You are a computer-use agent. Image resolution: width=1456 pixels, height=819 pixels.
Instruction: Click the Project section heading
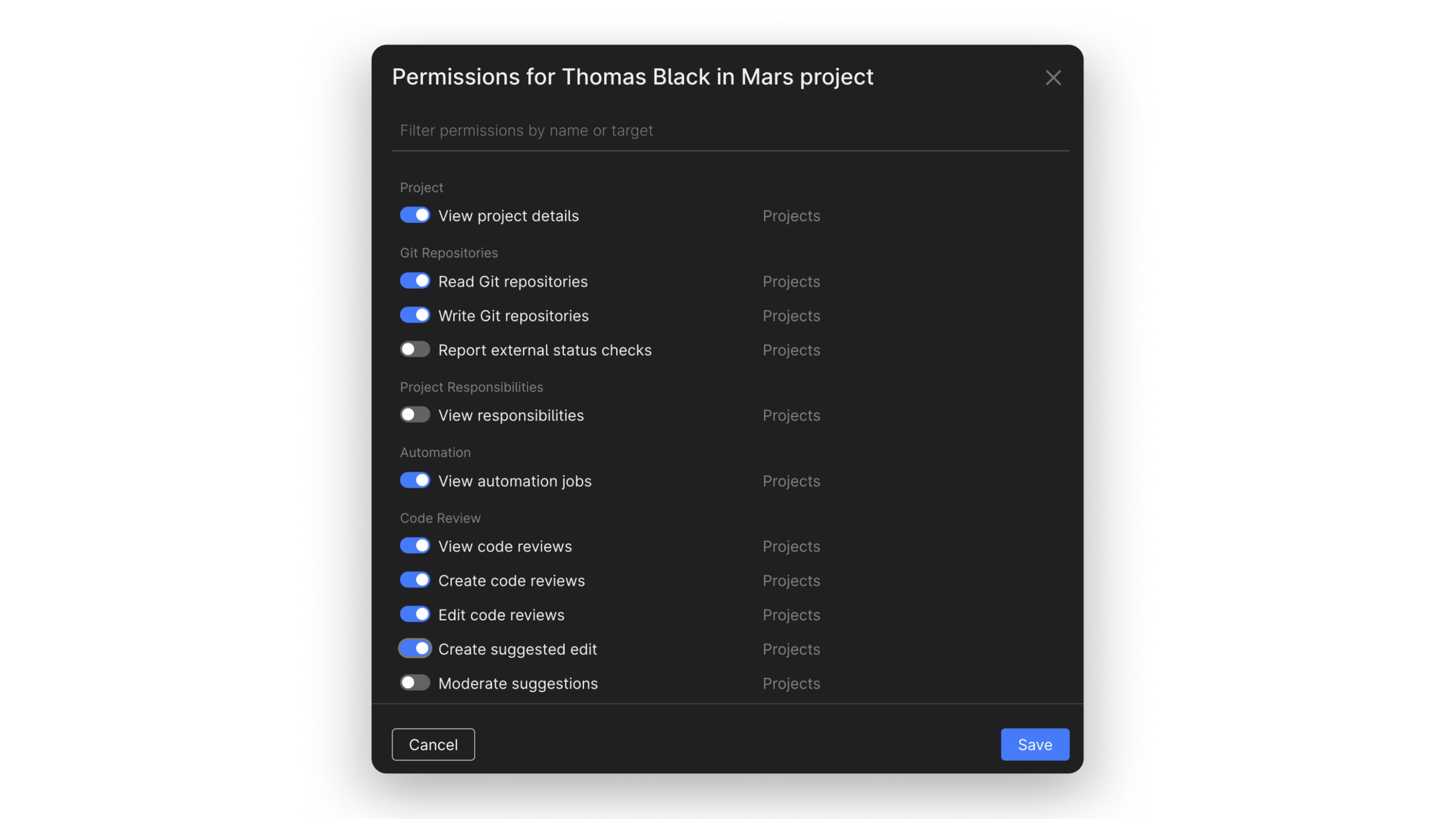(422, 188)
